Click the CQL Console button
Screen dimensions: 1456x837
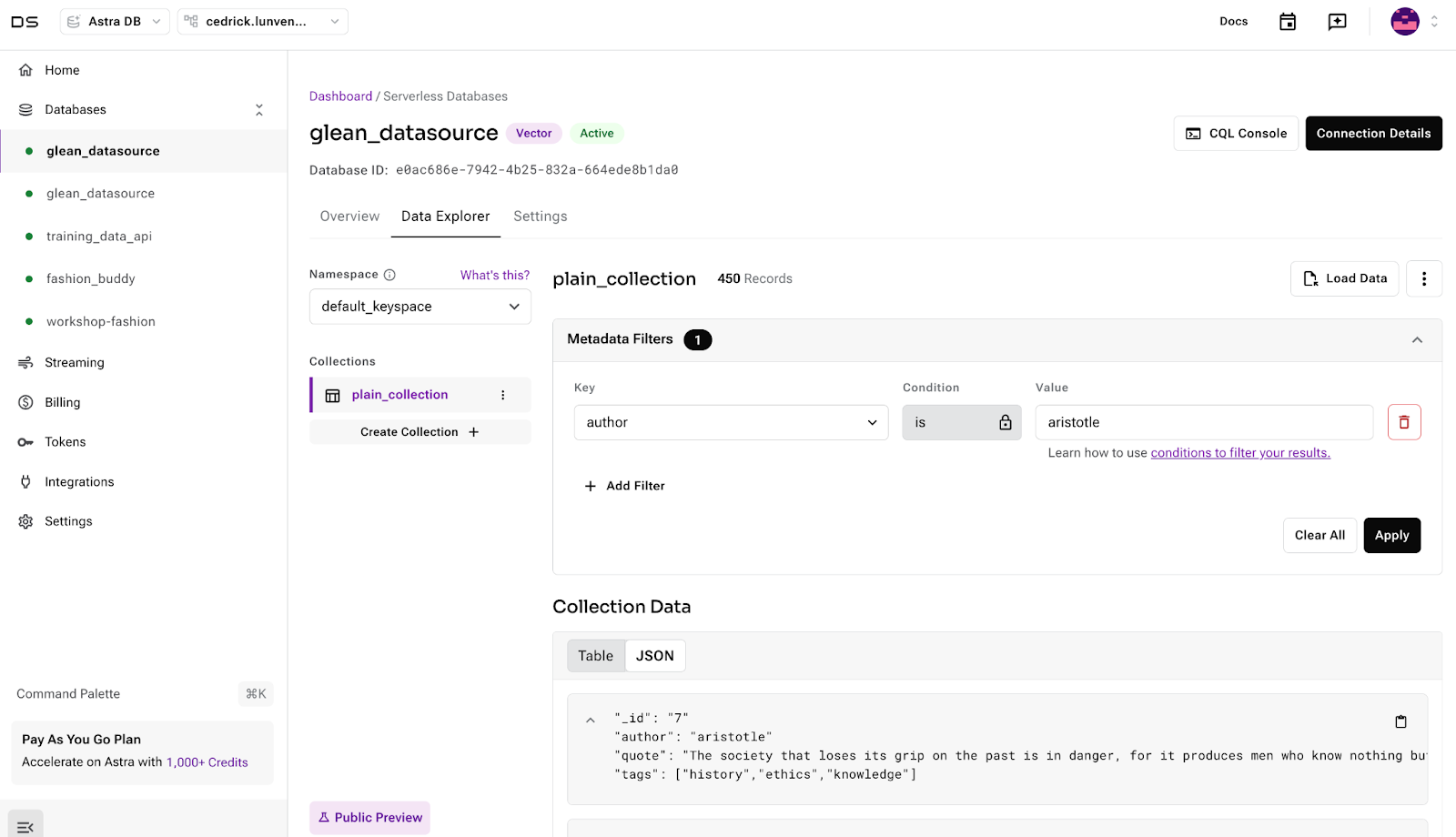[x=1236, y=134]
